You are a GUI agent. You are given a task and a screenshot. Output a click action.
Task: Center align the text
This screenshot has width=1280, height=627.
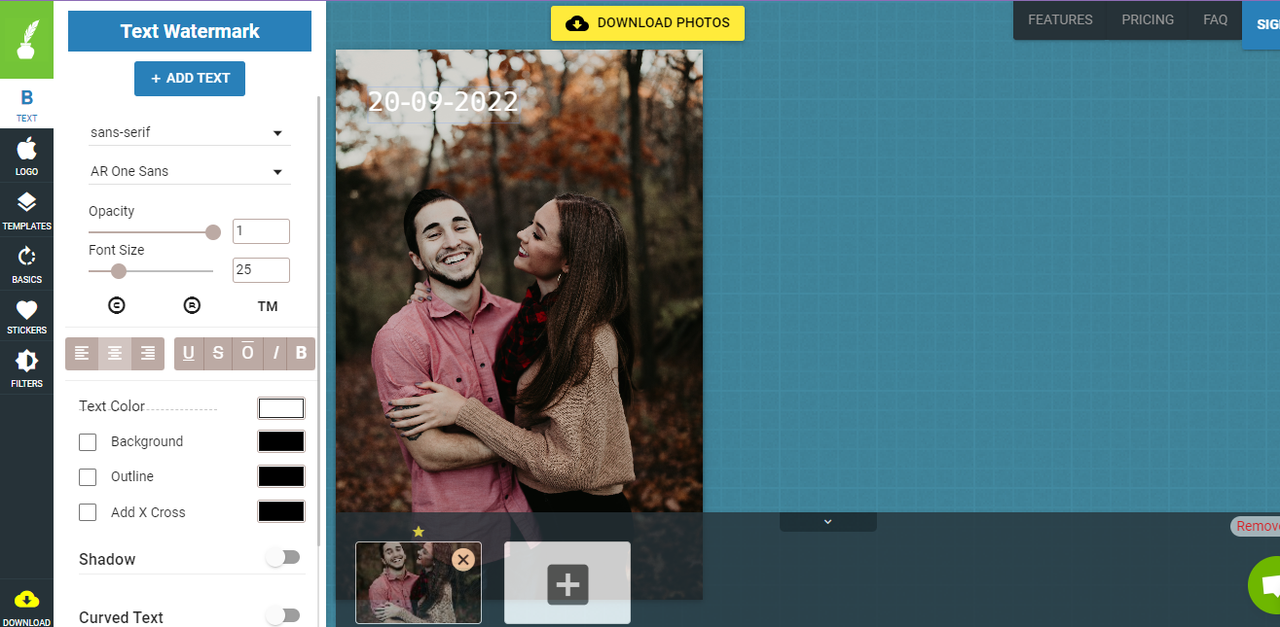[115, 353]
